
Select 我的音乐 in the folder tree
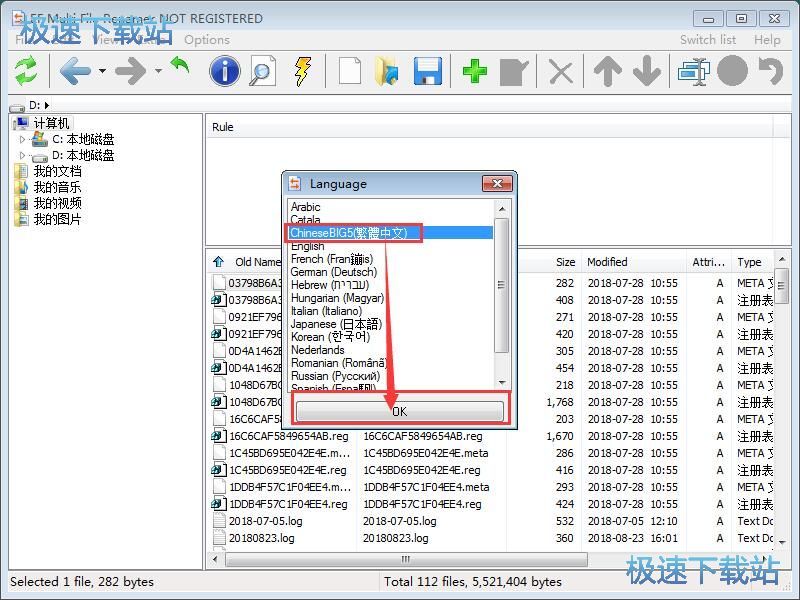57,187
